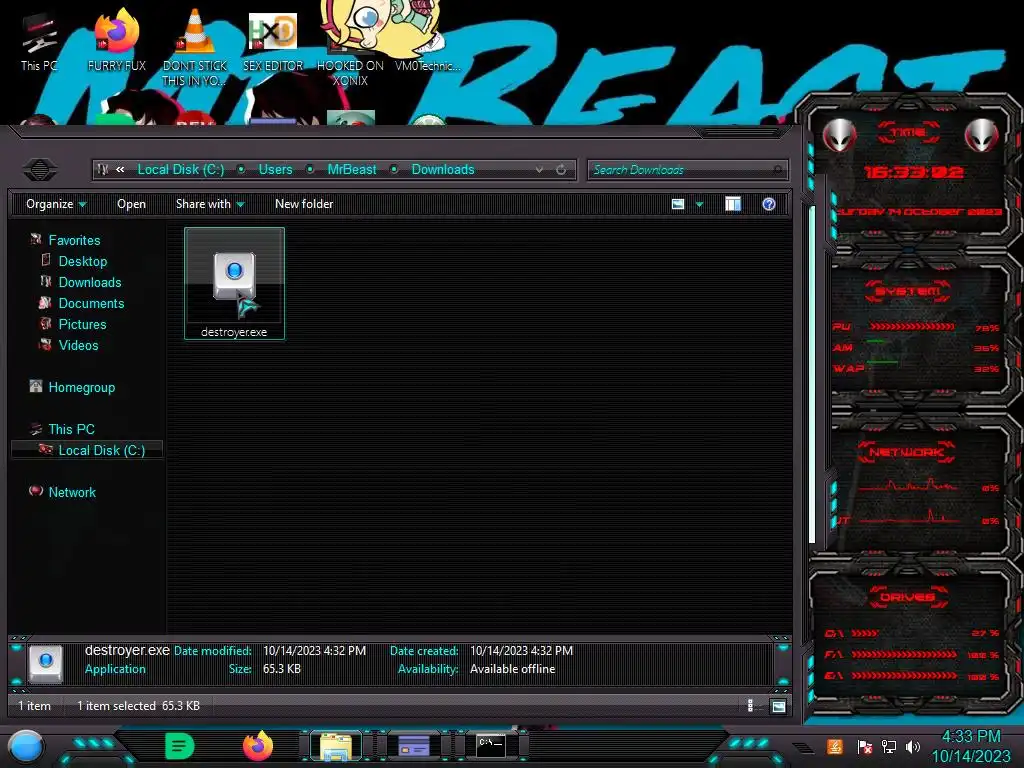
Task: Go to Local Disk (C:) in breadcrumb
Action: pos(180,170)
